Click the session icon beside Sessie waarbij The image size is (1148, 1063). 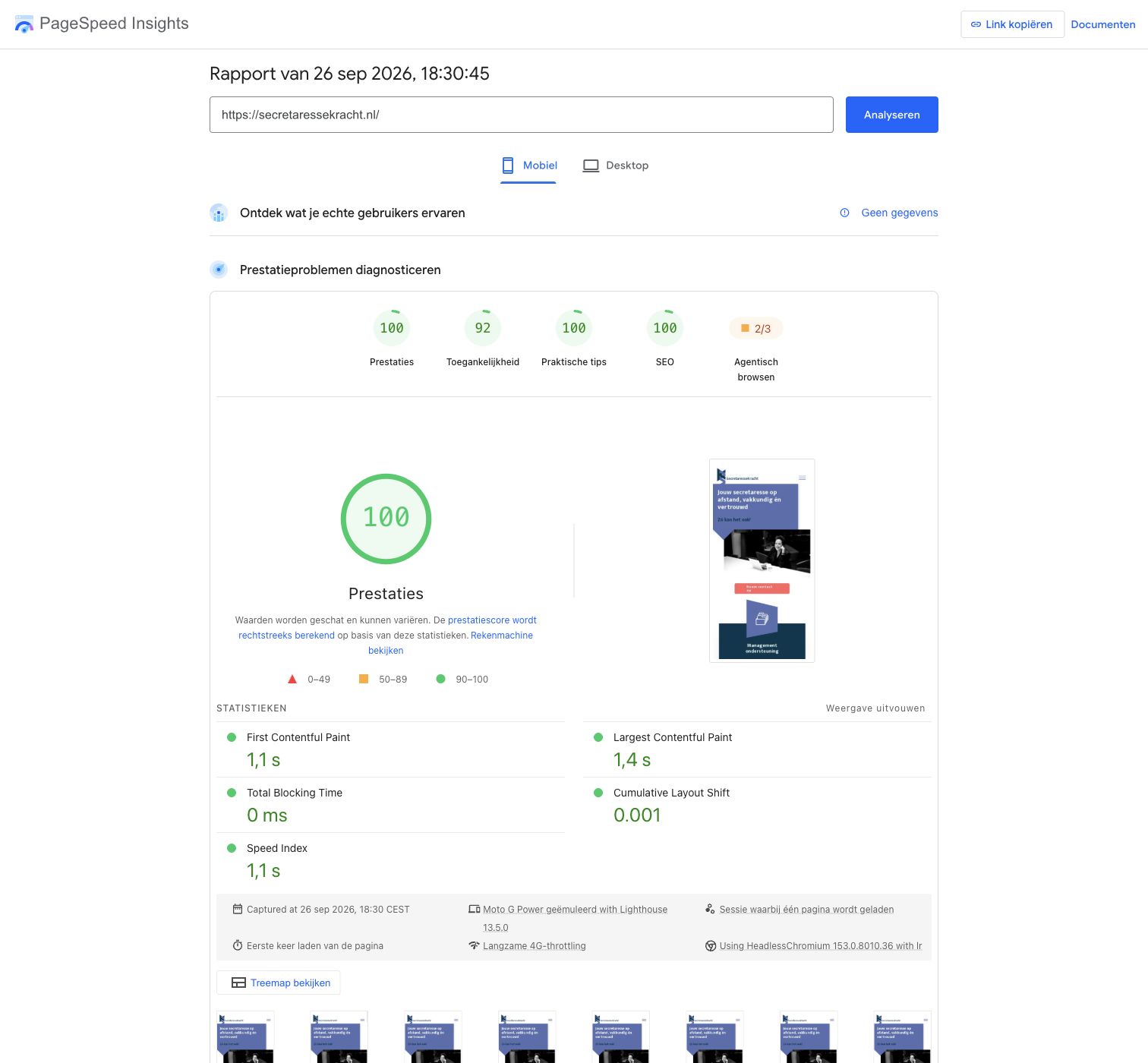(710, 909)
